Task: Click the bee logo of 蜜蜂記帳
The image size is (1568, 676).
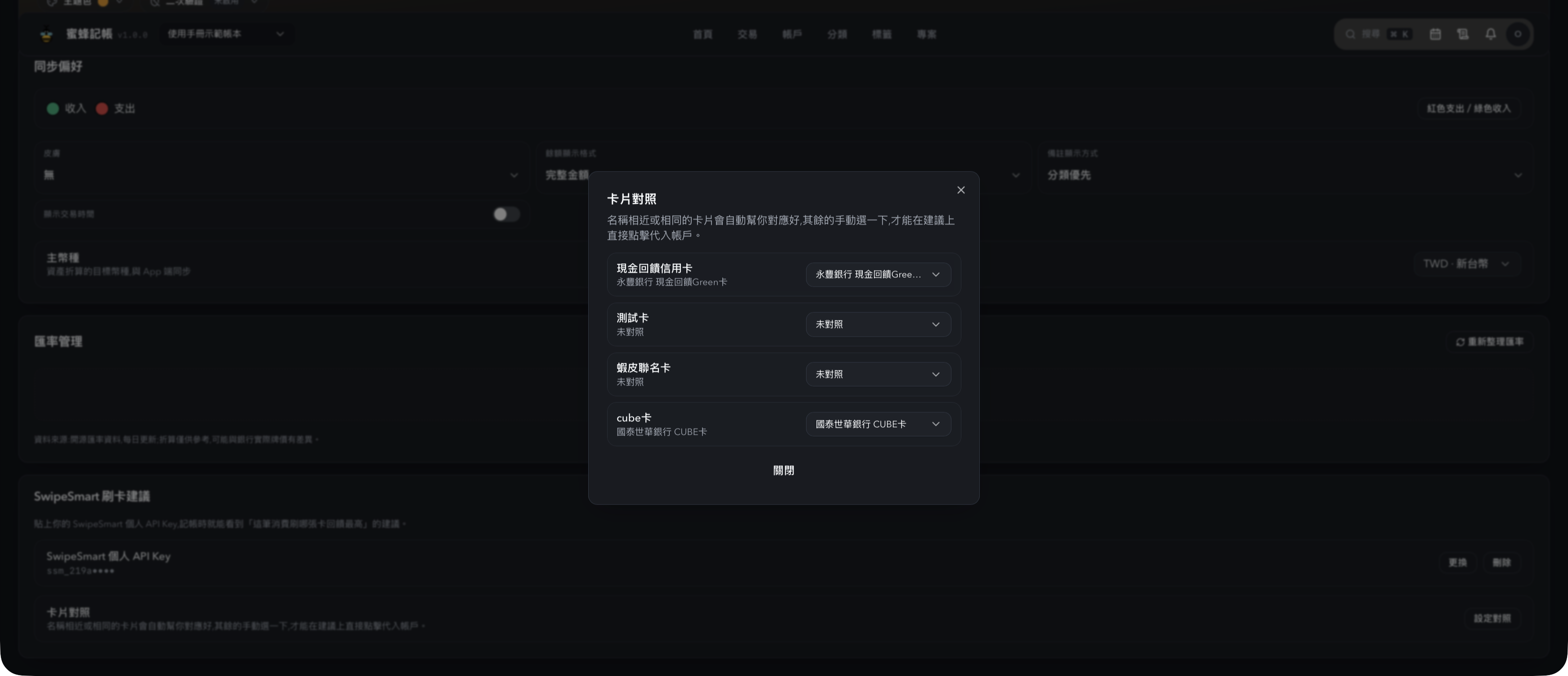Action: coord(46,35)
